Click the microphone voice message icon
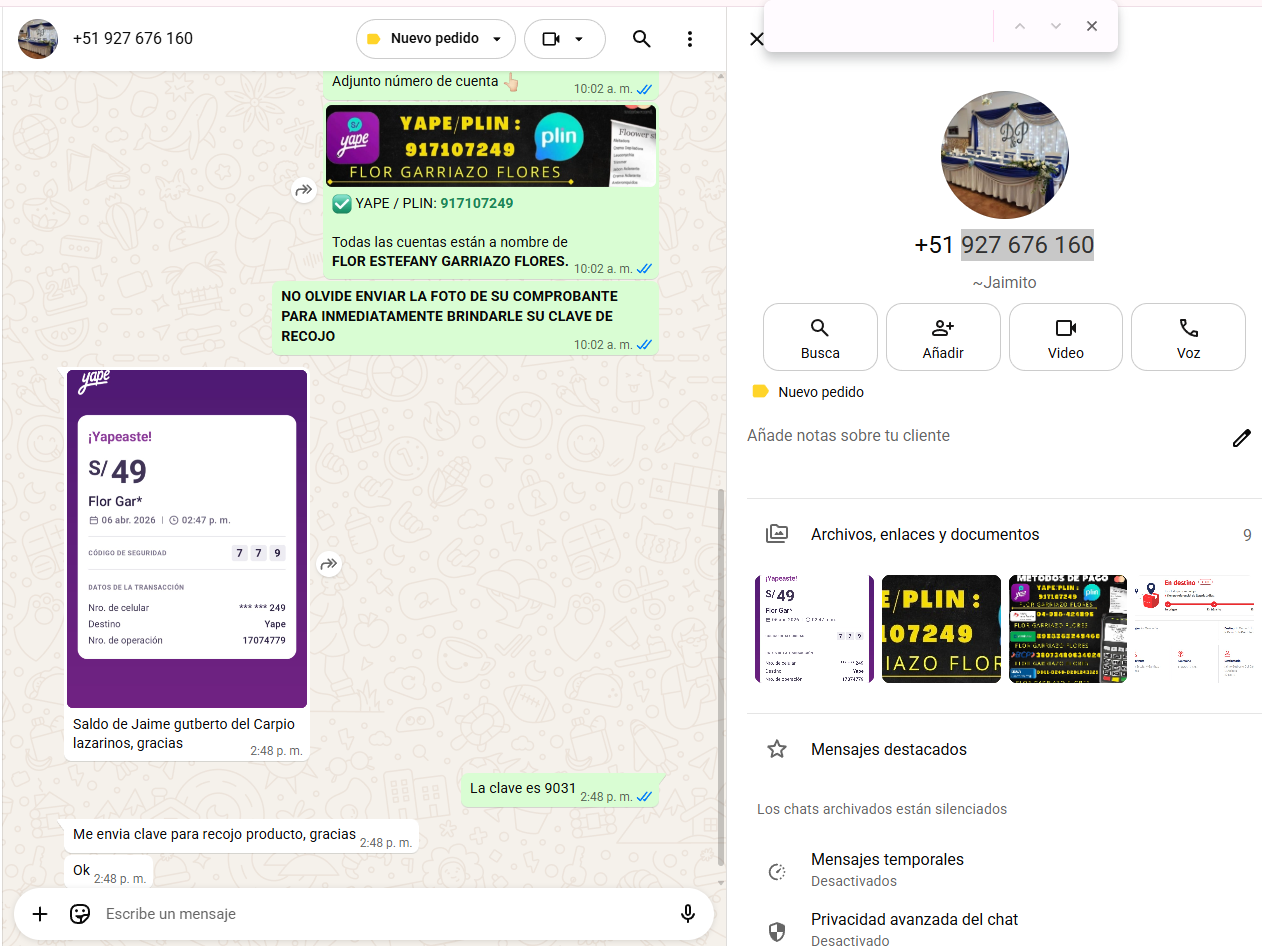1262x946 pixels. click(x=688, y=914)
